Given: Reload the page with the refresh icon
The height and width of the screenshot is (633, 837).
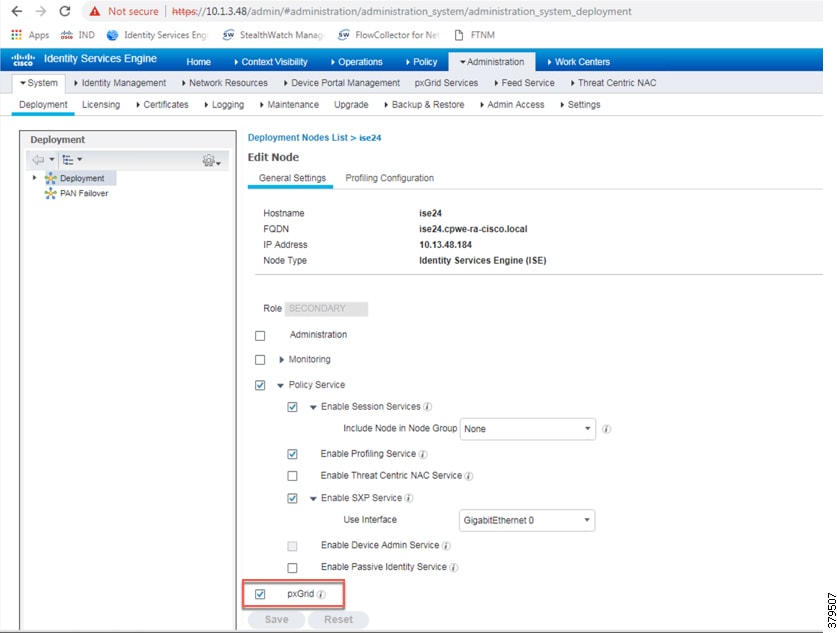Looking at the screenshot, I should [65, 11].
